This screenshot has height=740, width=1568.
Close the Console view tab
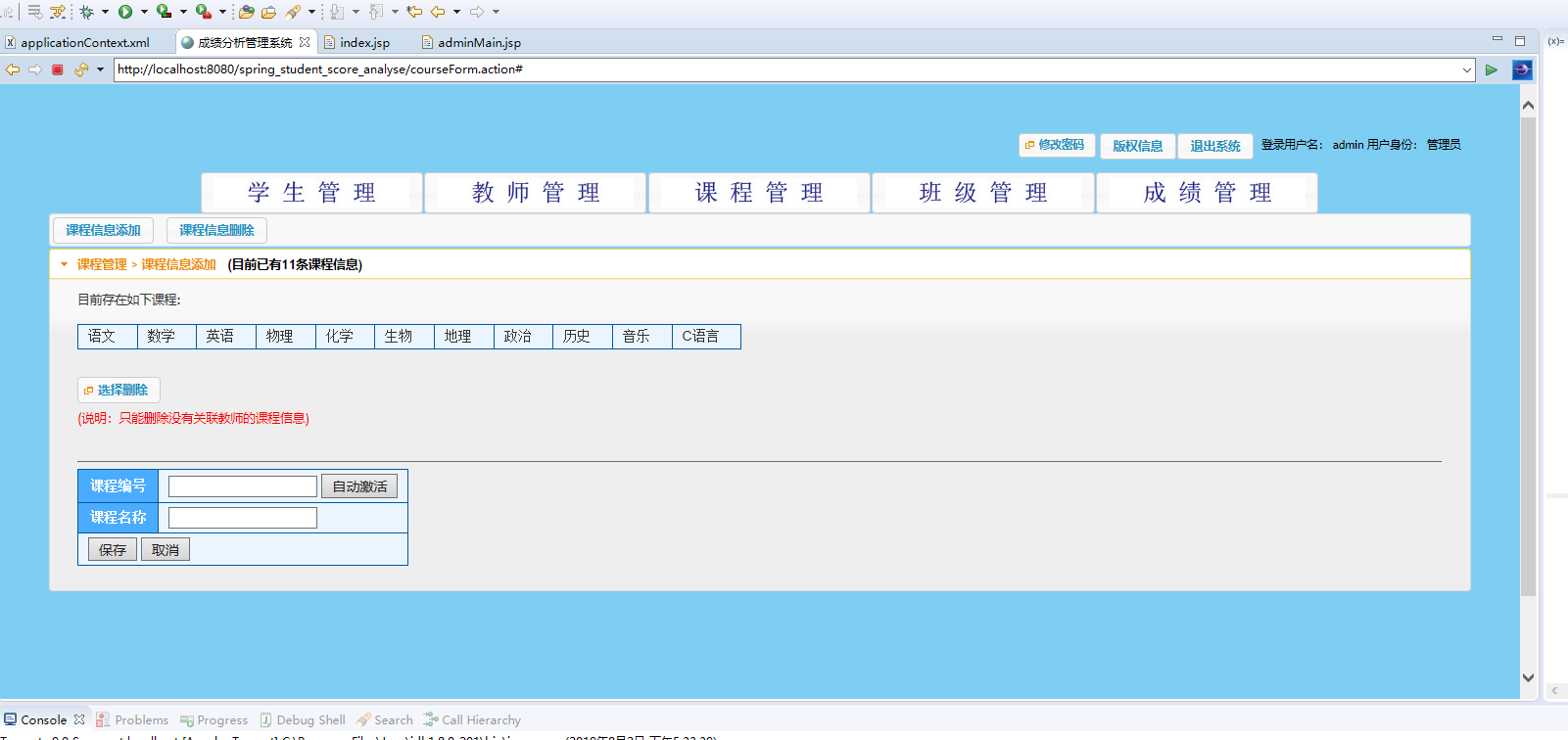(79, 719)
